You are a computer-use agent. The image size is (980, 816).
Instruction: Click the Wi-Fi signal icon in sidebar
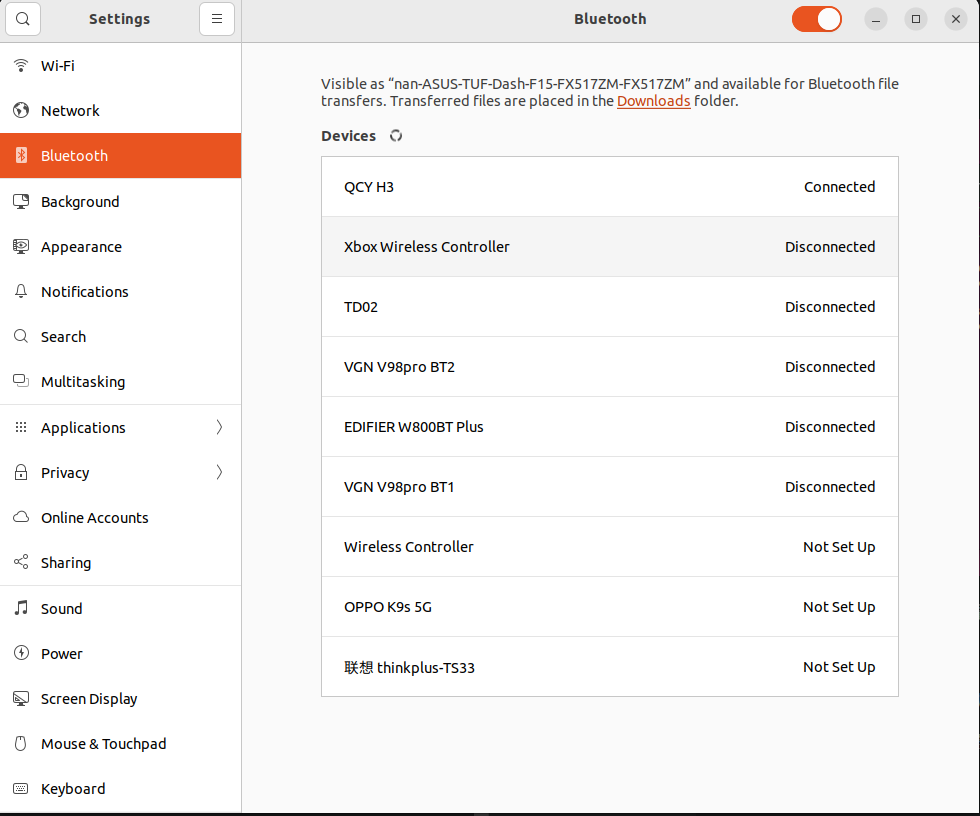click(21, 66)
